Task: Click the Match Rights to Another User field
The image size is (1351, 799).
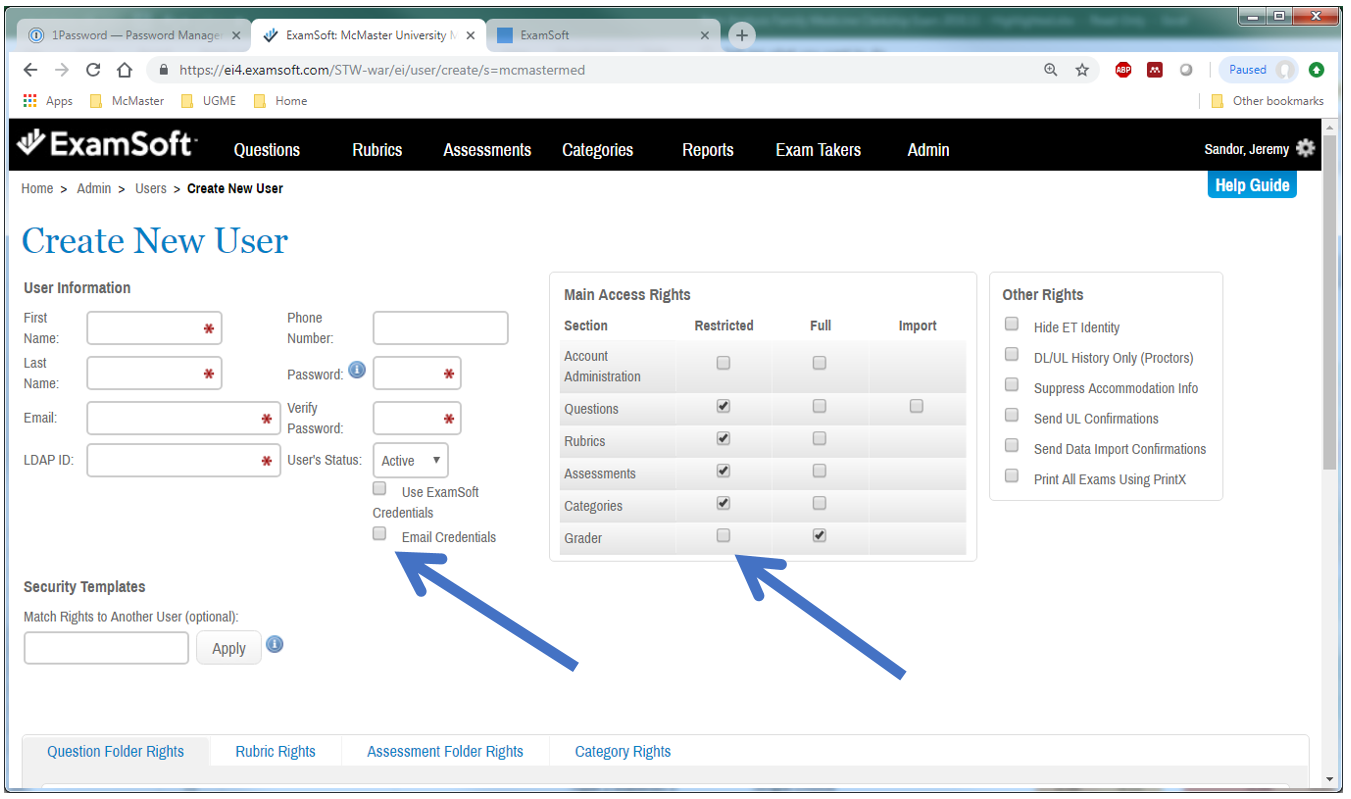Action: (x=106, y=648)
